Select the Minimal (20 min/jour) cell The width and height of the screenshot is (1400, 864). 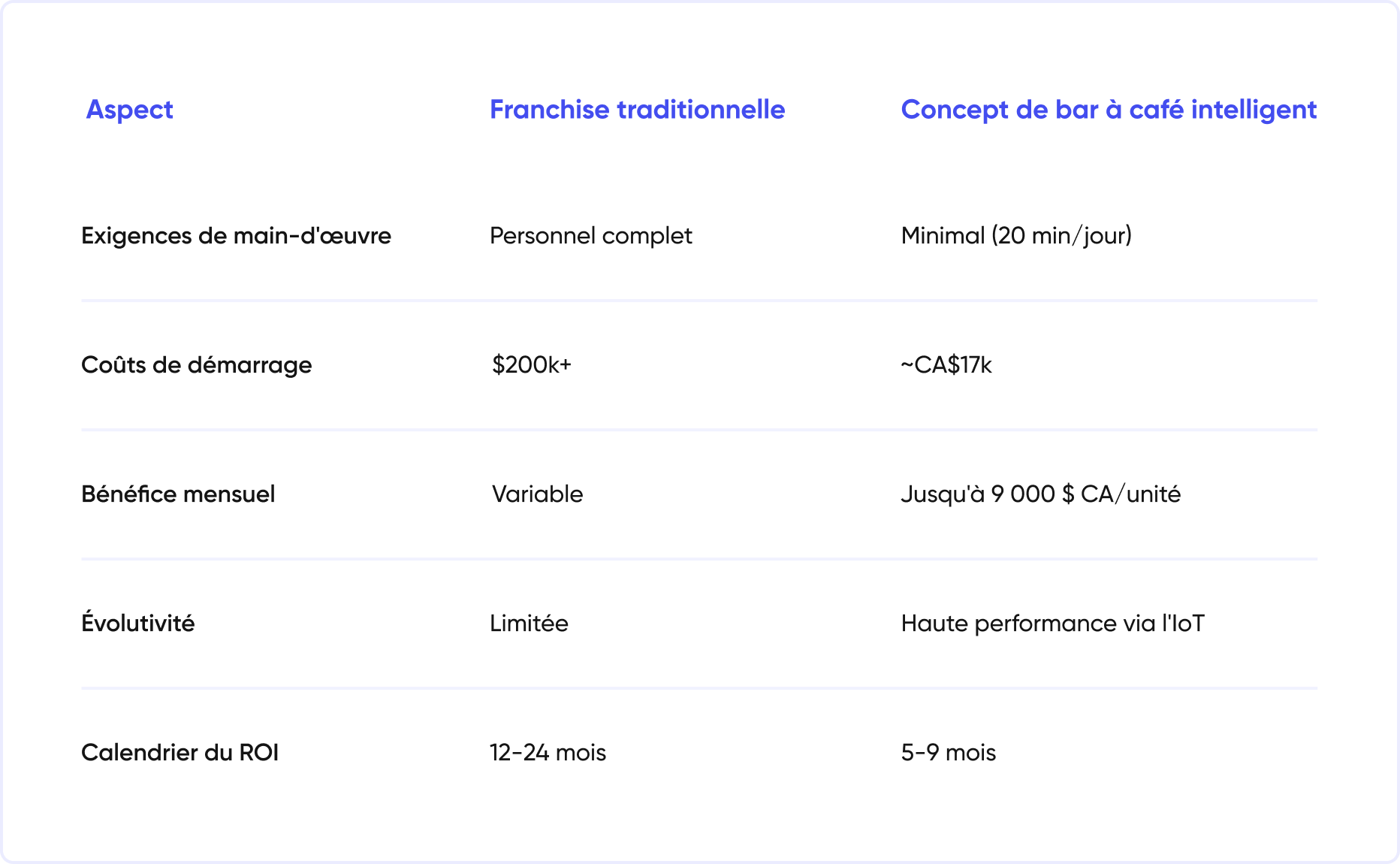[1016, 236]
